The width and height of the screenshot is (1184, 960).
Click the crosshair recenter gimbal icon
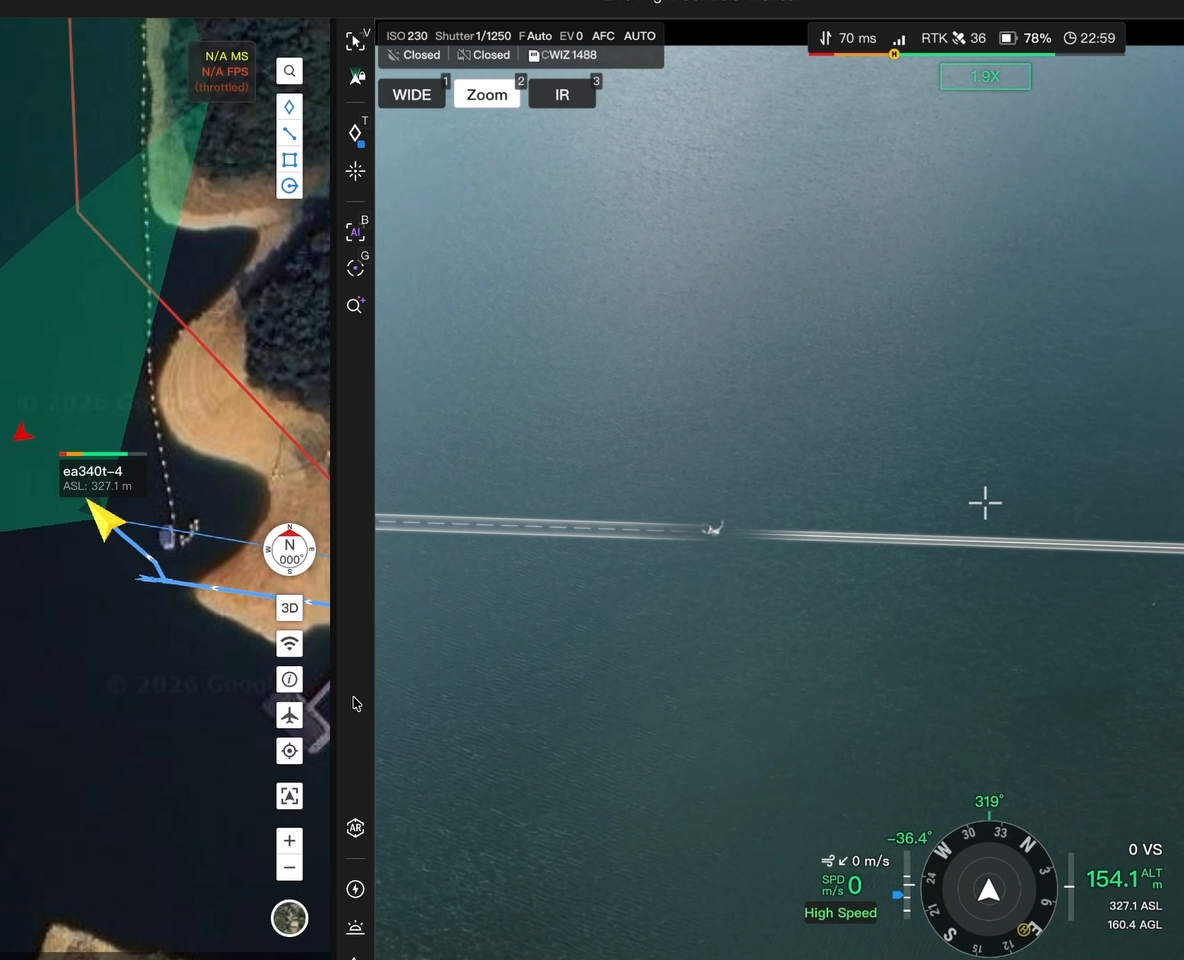(x=356, y=171)
